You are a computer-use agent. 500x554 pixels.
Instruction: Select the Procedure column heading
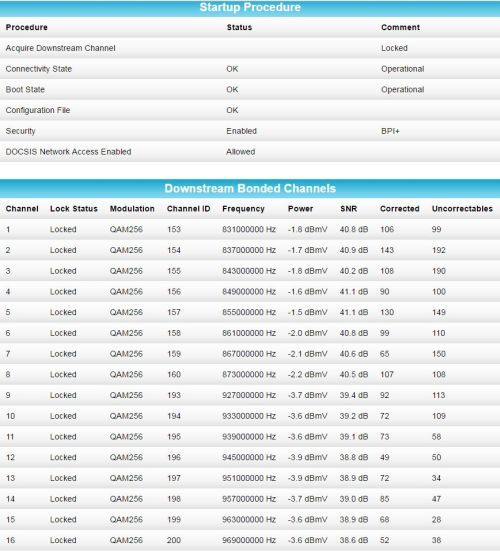[27, 27]
